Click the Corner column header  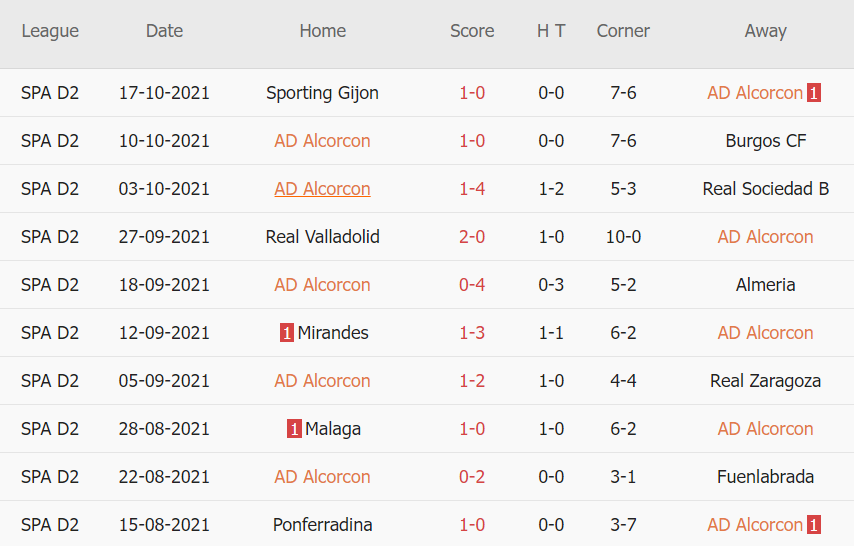pyautogui.click(x=623, y=31)
